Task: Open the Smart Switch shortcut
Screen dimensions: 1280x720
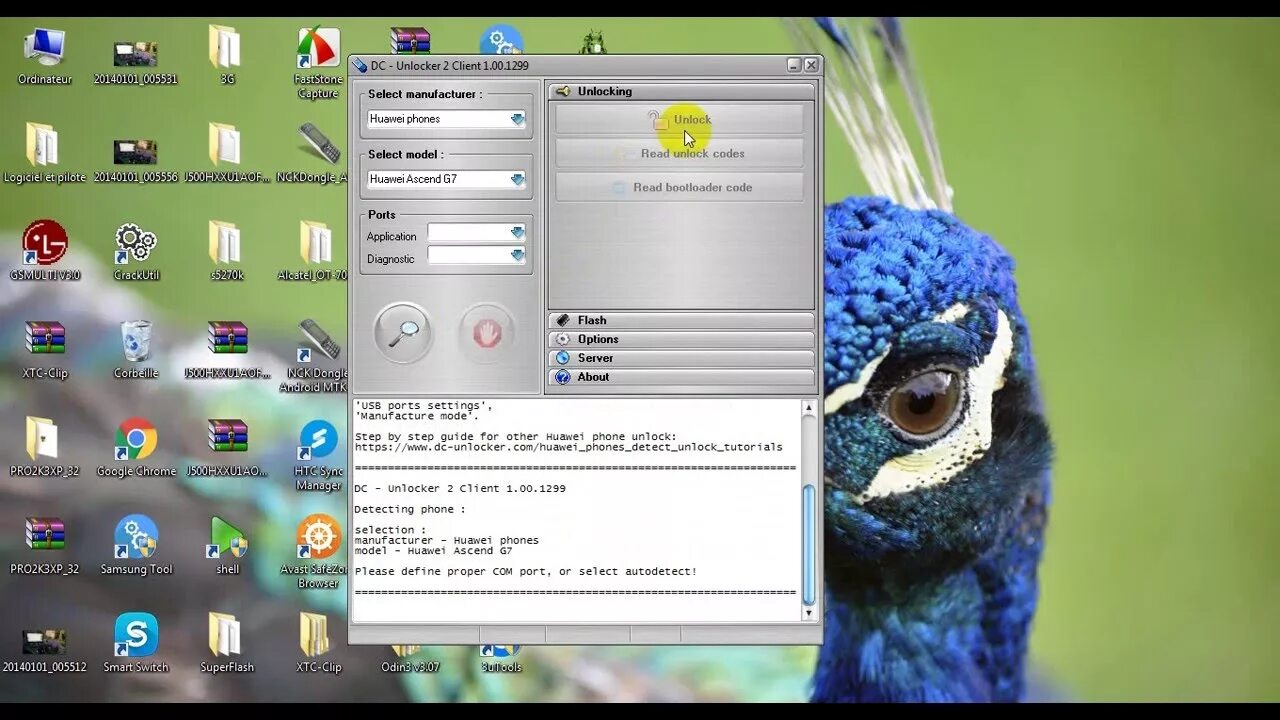Action: coord(135,643)
